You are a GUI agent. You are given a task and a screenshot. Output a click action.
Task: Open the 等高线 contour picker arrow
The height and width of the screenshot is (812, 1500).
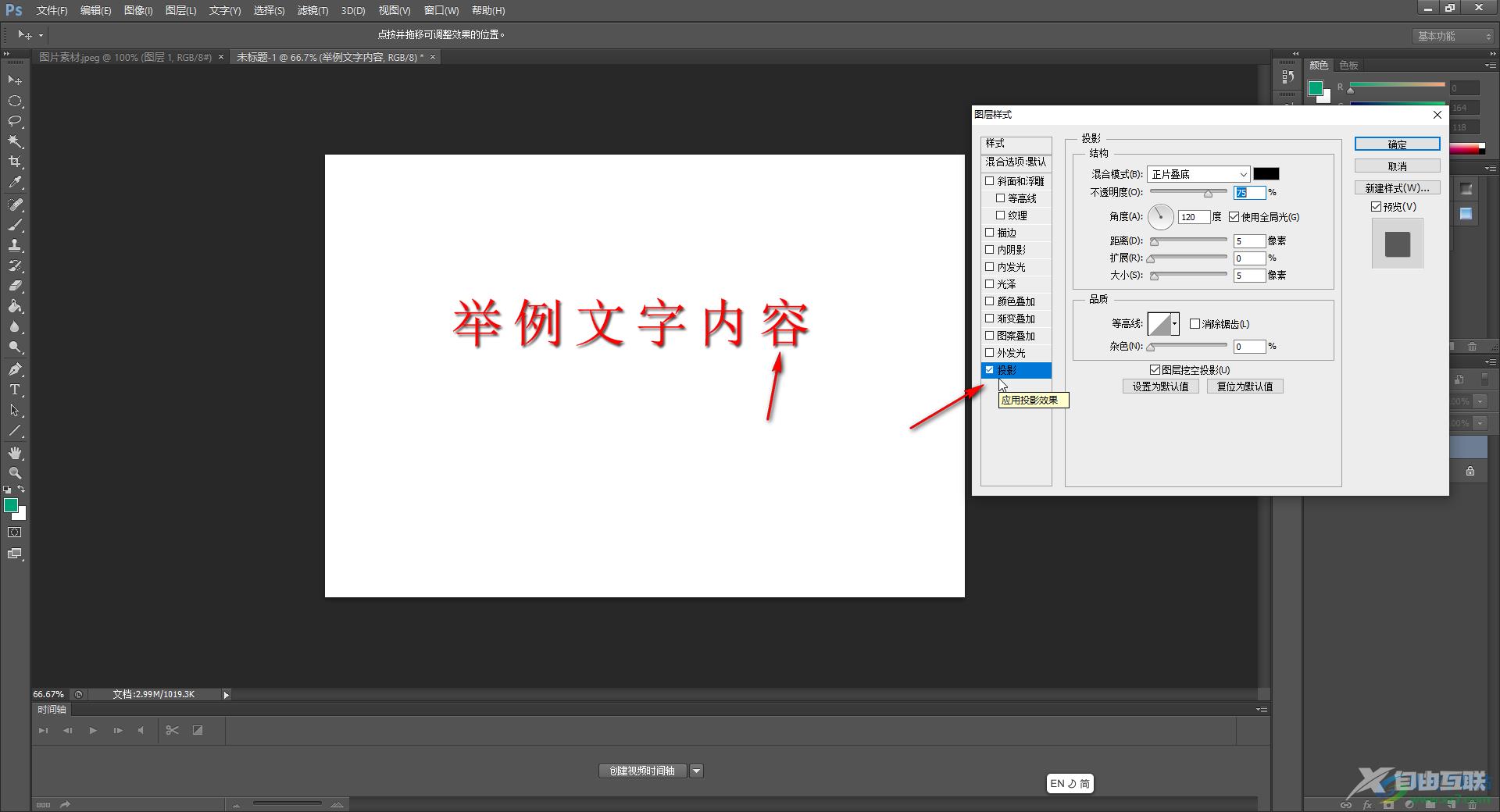1174,324
